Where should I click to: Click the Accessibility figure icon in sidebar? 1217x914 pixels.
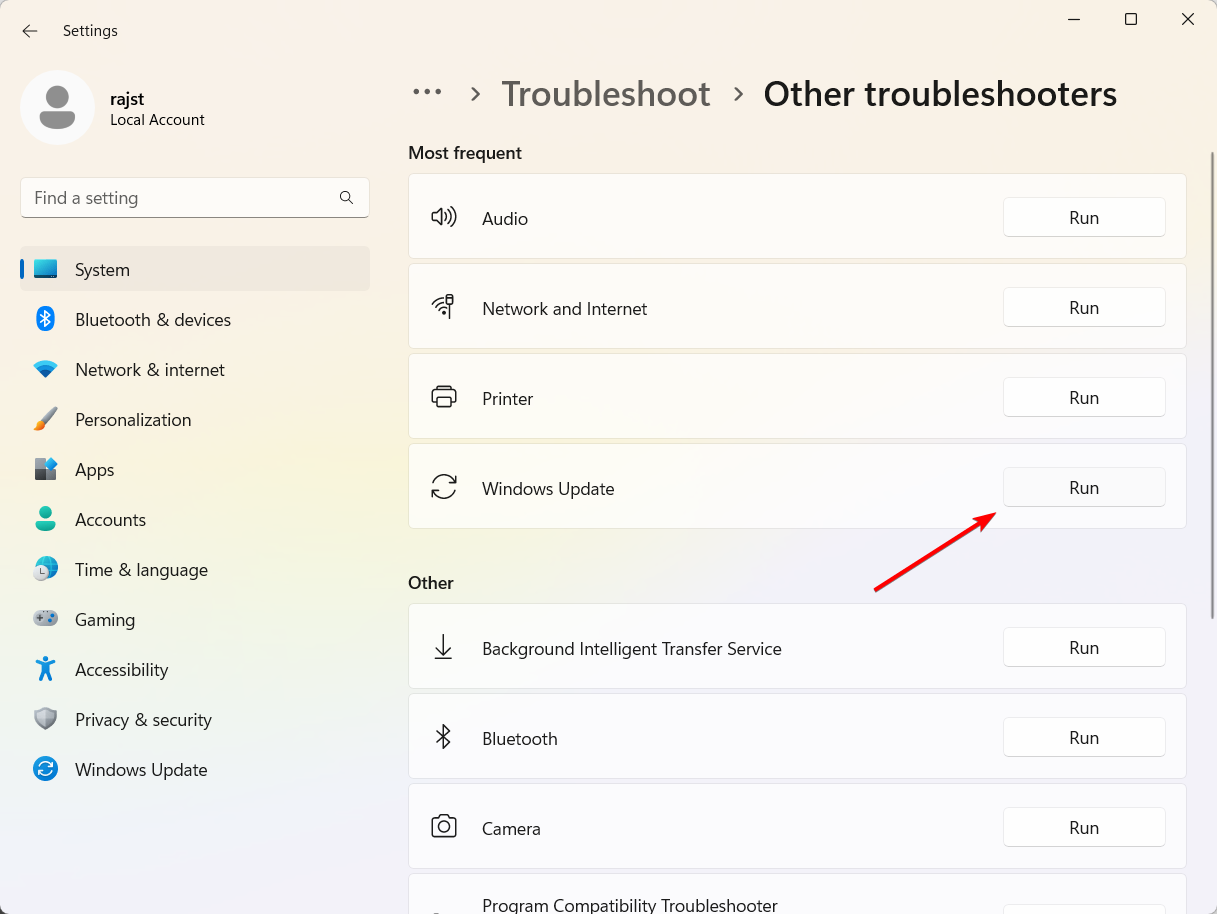46,669
